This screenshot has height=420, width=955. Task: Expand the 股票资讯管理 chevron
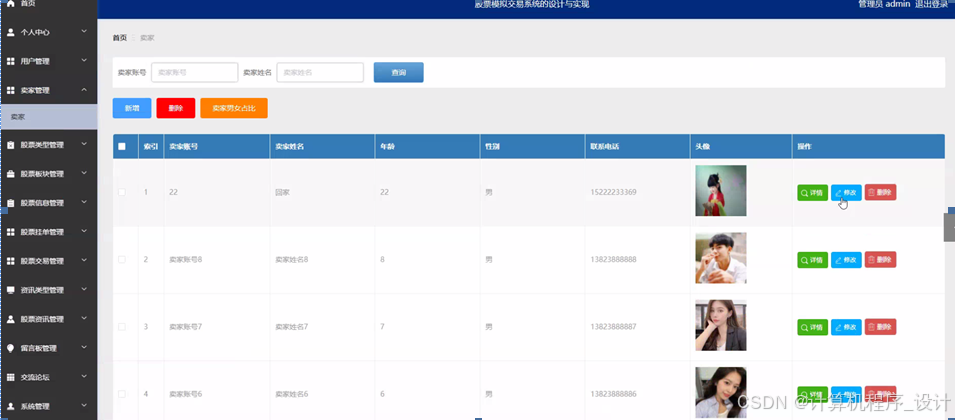tap(84, 318)
